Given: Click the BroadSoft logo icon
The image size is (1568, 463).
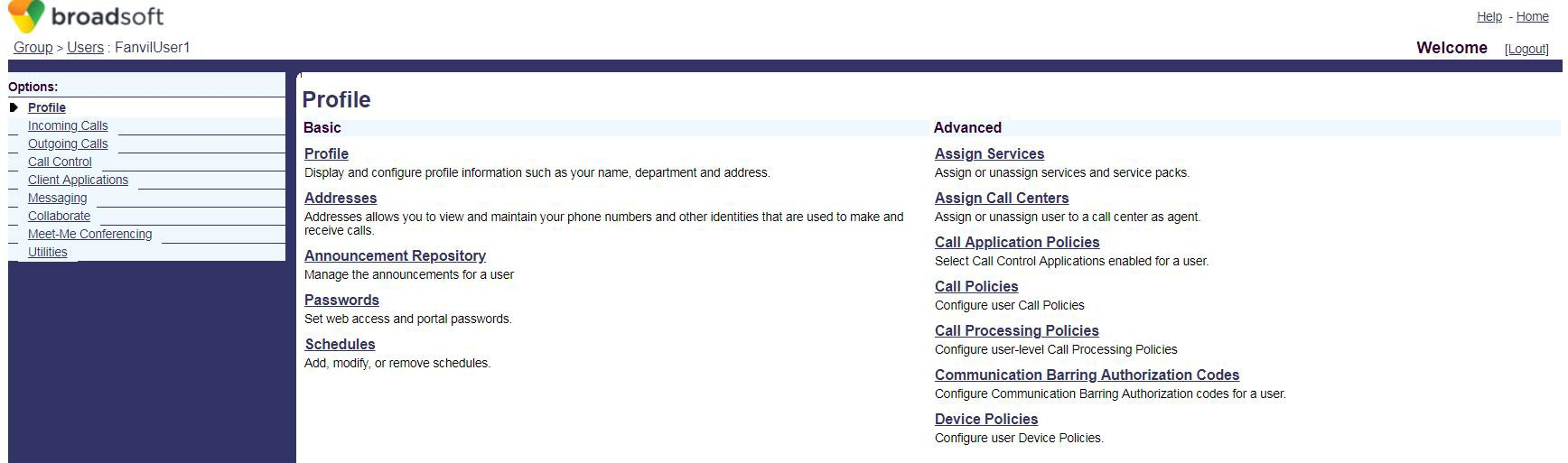Looking at the screenshot, I should click(x=26, y=15).
